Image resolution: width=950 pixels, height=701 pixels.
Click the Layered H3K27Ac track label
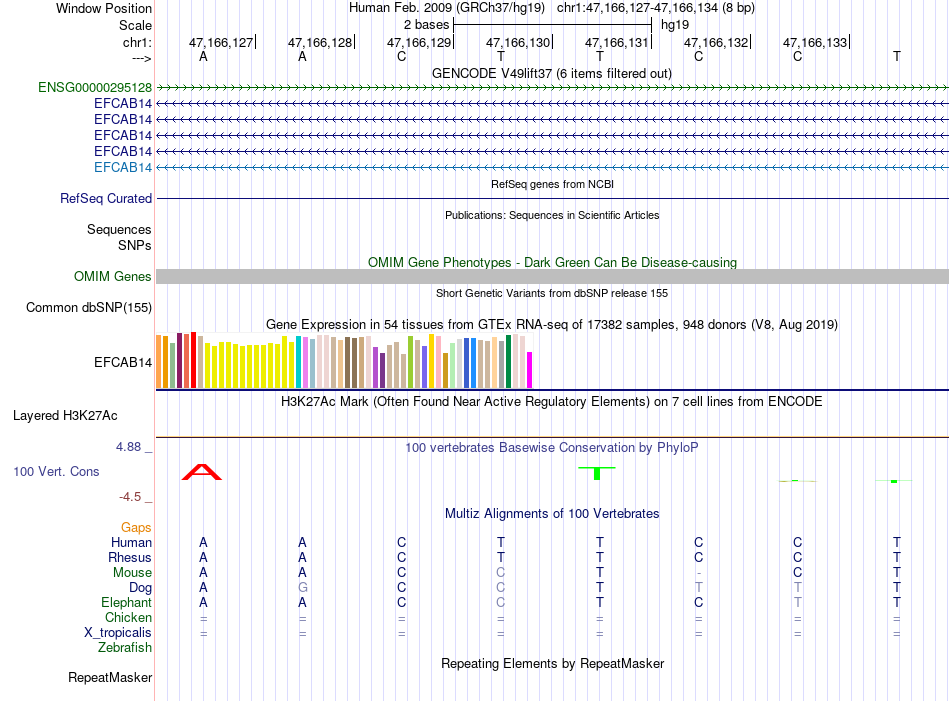[65, 416]
